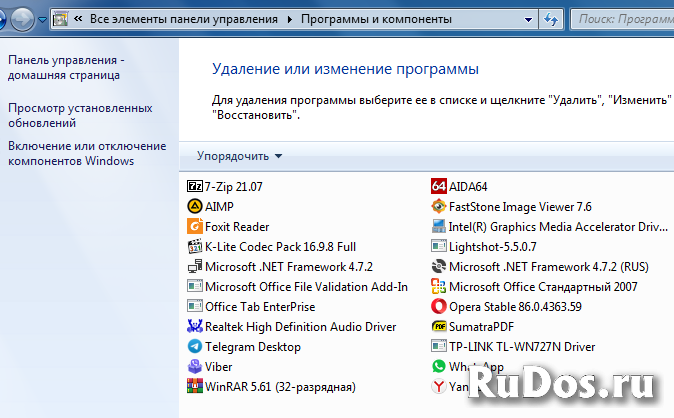Click the K-Lite Codec Pack icon
The image size is (674, 418).
195,246
